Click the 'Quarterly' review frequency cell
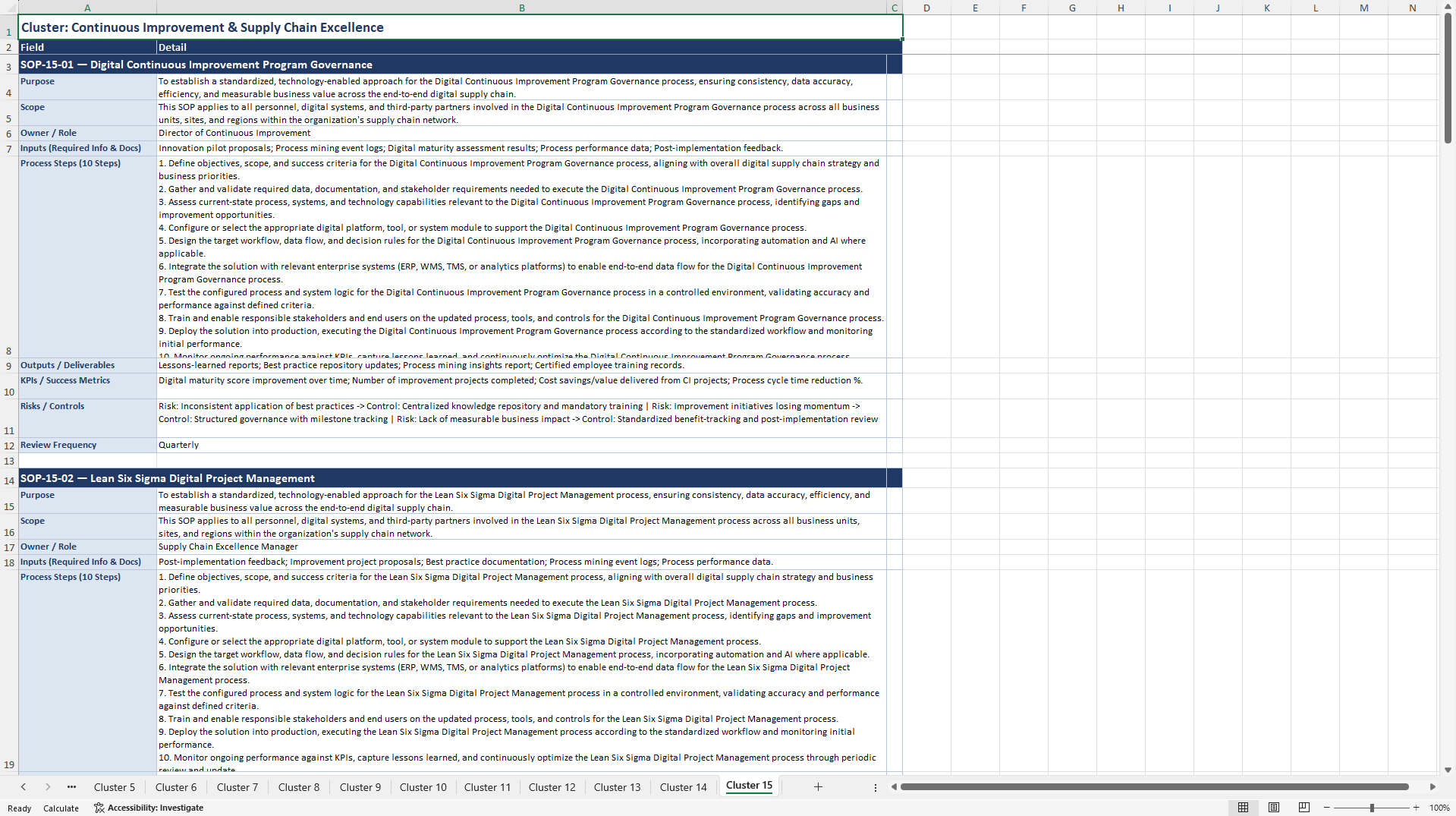The width and height of the screenshot is (1456, 816). 521,445
